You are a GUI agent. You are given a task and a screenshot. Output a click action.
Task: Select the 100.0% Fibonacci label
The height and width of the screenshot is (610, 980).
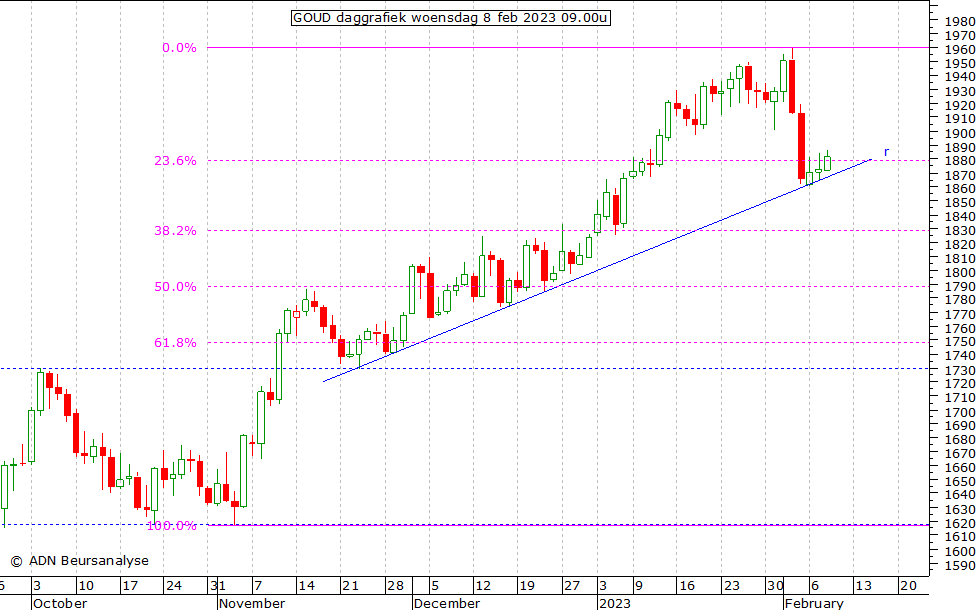pos(171,526)
